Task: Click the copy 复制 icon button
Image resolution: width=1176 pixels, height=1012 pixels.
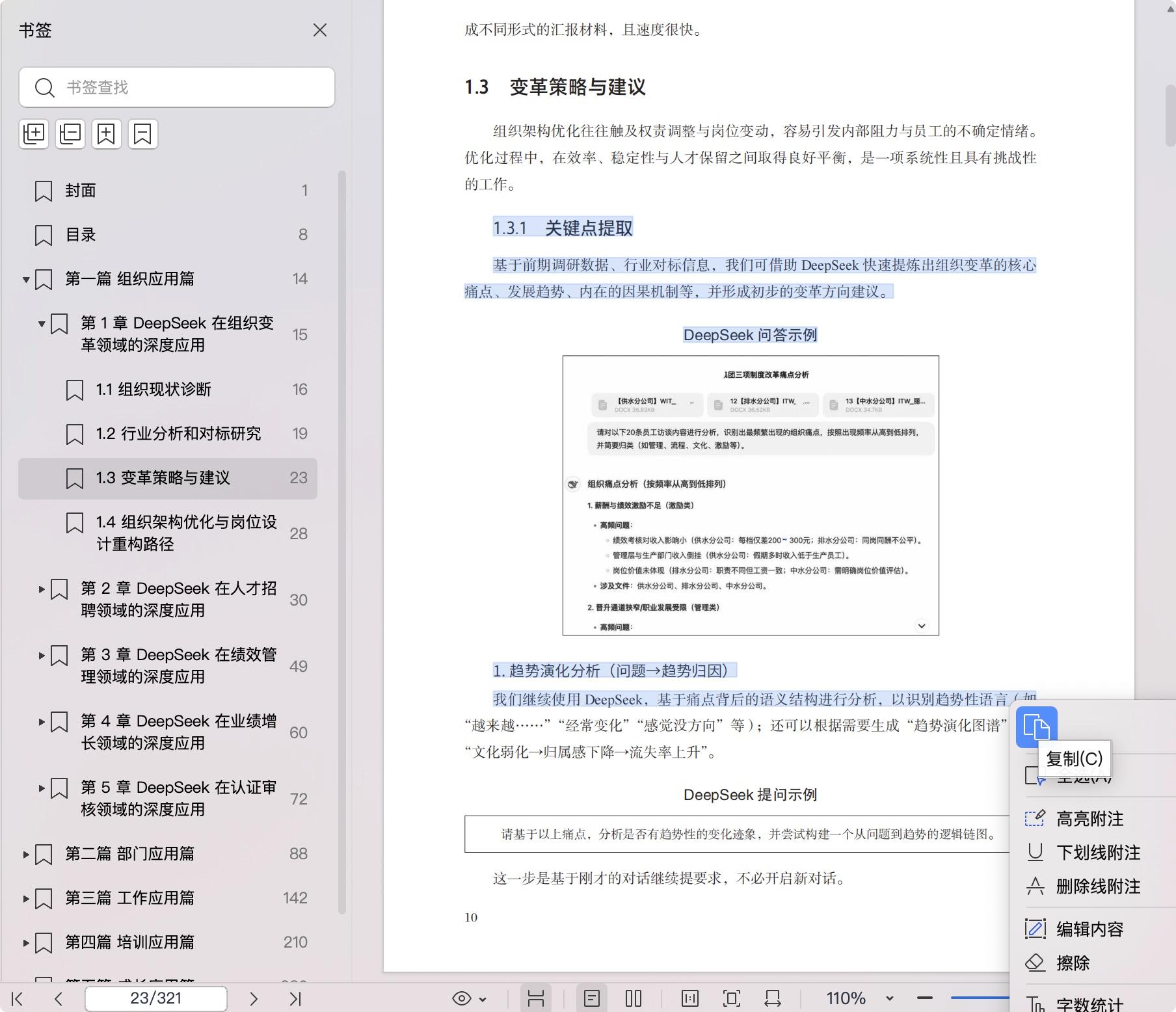Action: (1036, 726)
